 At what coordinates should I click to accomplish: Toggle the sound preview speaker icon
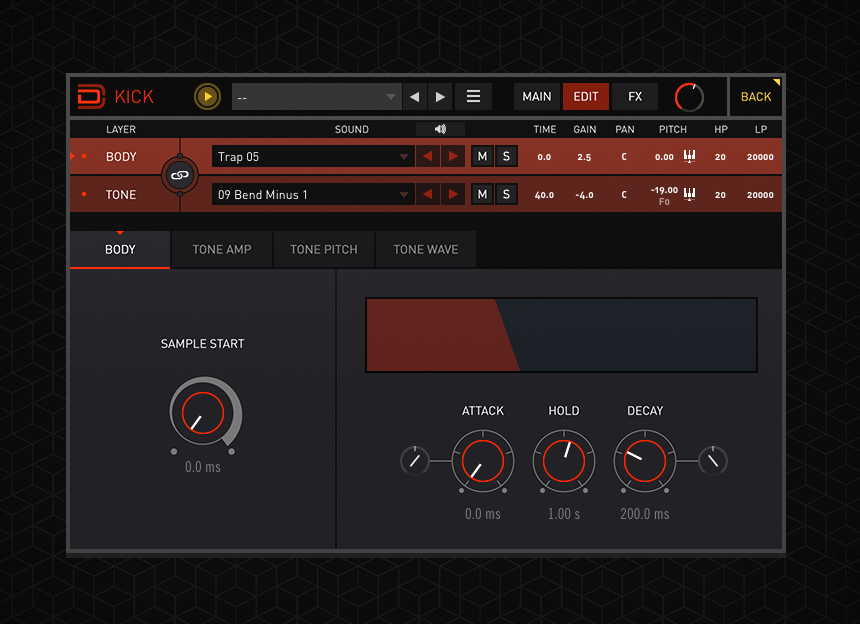click(x=440, y=129)
